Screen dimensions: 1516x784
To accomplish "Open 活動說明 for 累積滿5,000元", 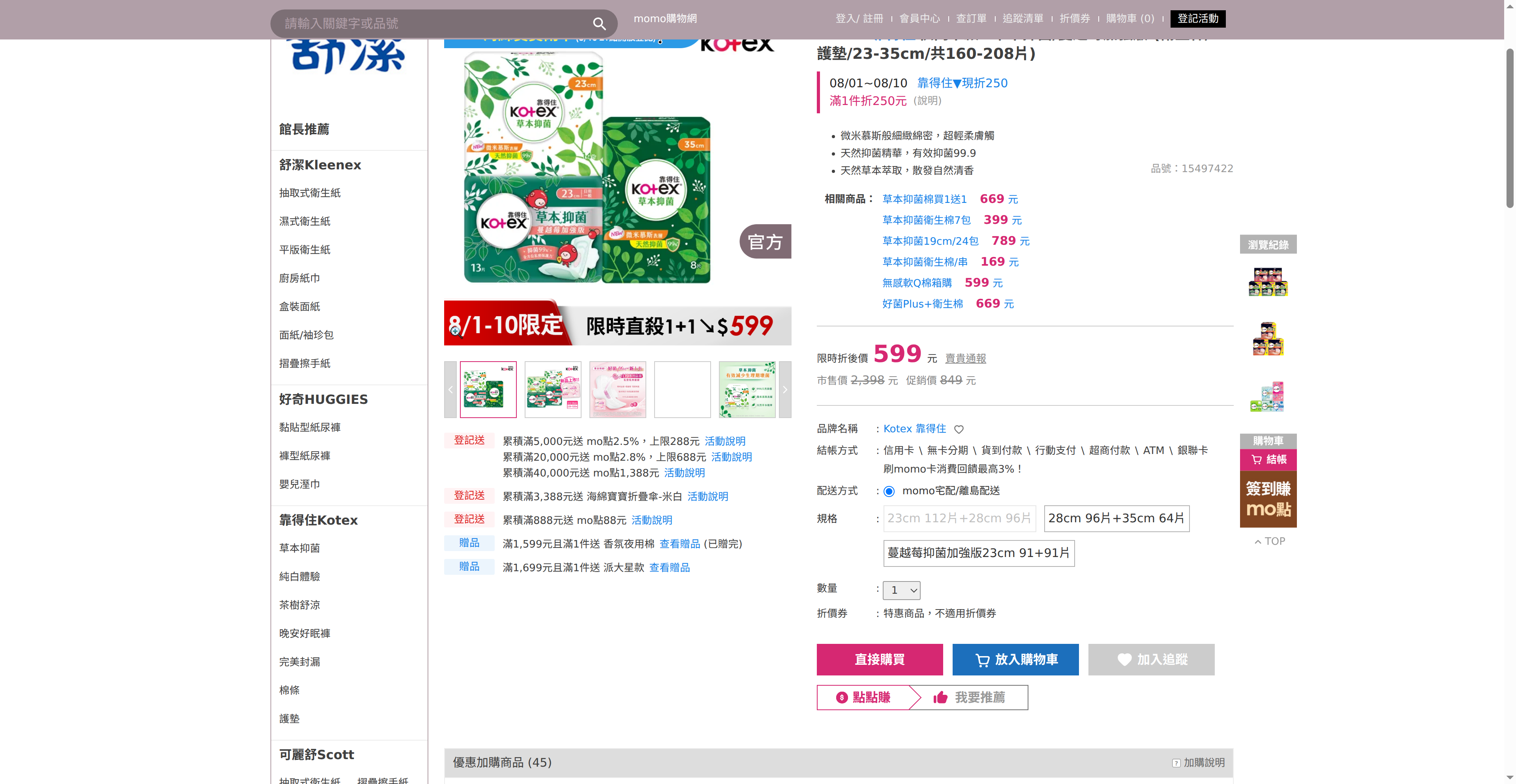I will [725, 441].
